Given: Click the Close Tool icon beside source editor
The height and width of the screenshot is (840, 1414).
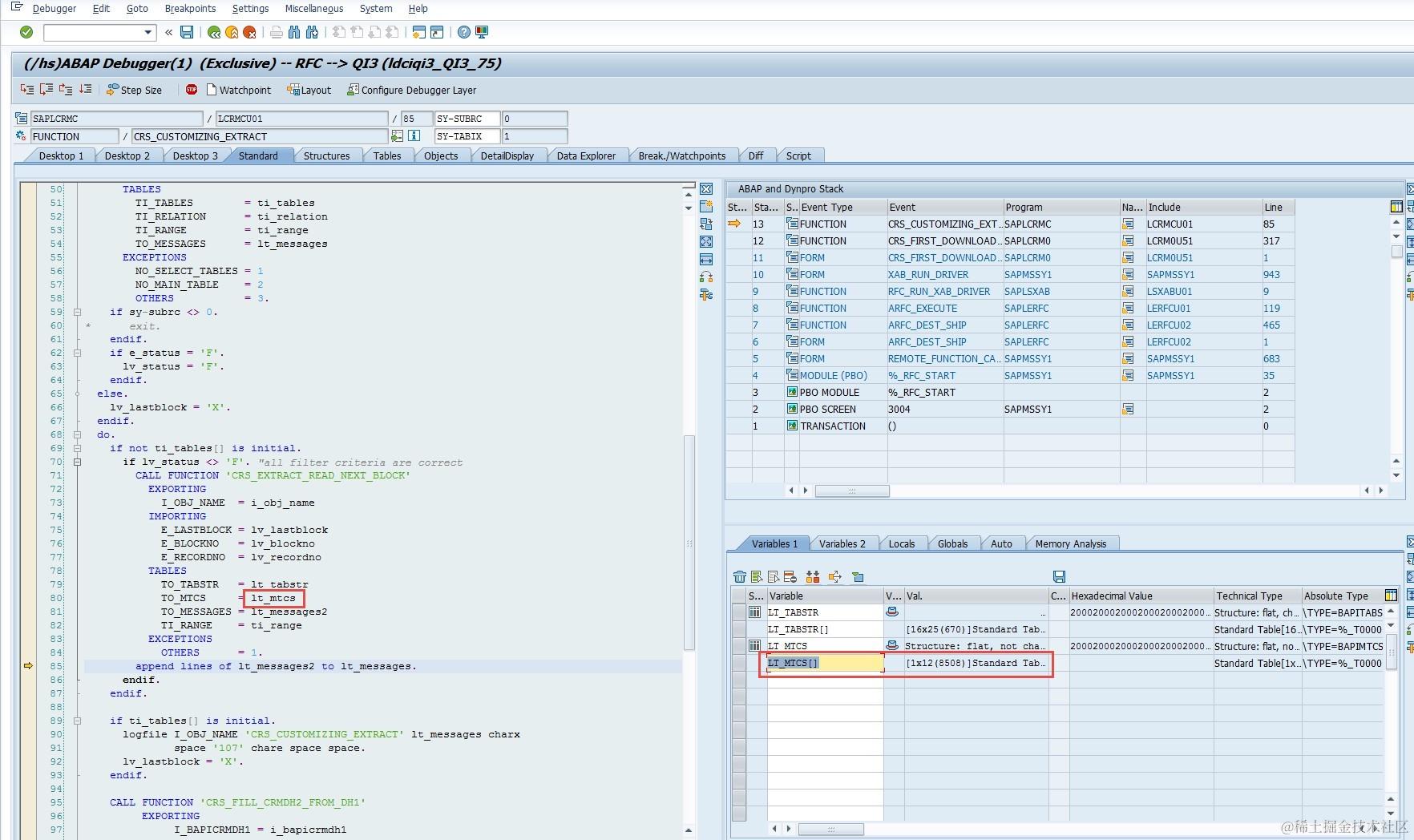Looking at the screenshot, I should click(x=706, y=189).
